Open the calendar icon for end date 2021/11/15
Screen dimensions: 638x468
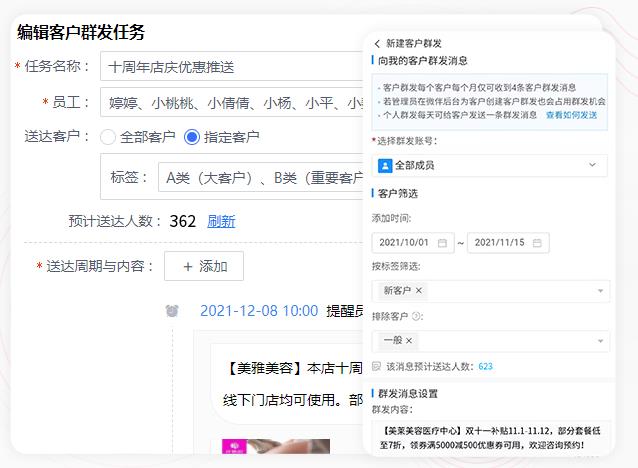[537, 242]
